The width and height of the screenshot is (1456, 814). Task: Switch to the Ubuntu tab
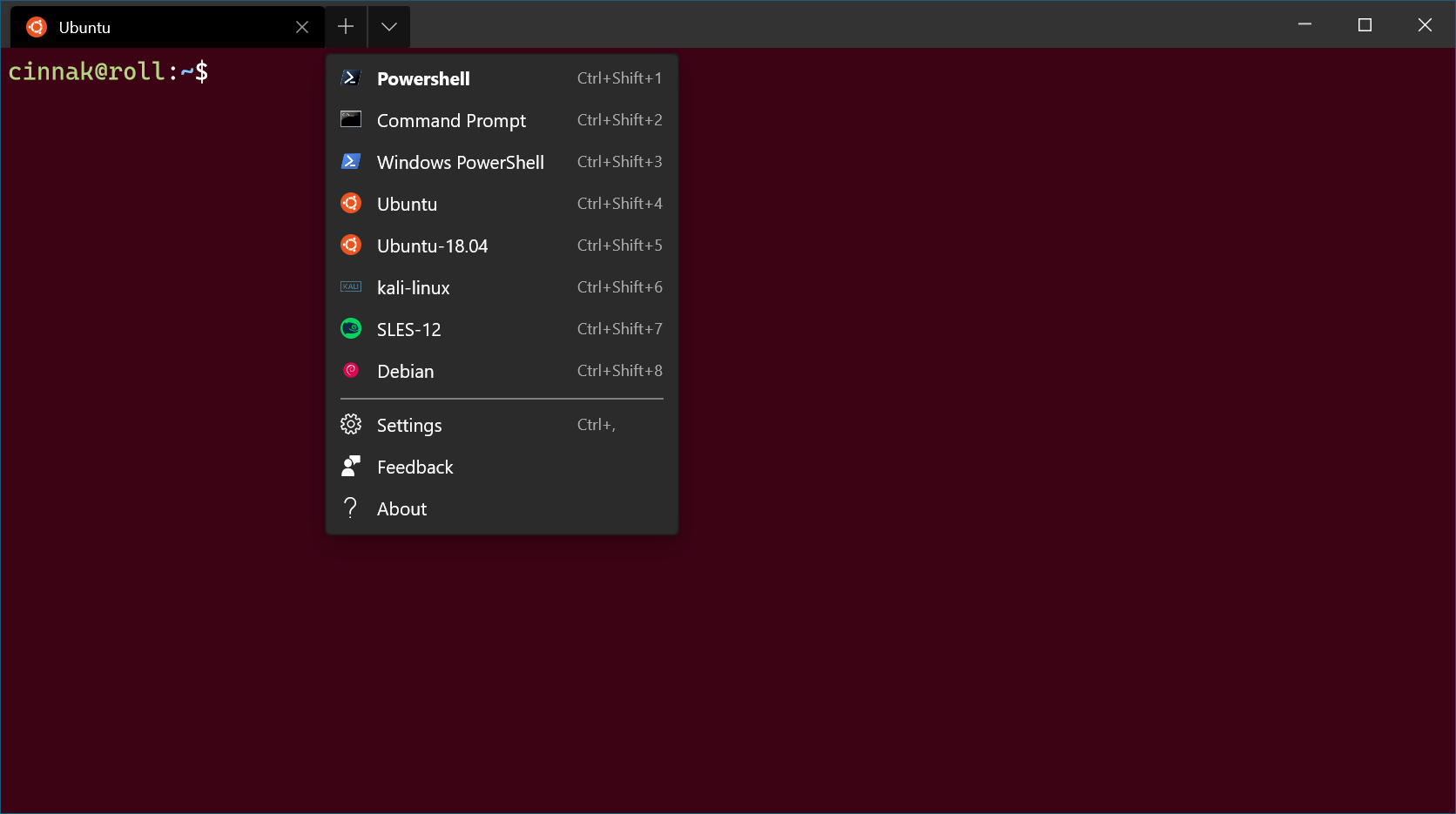[x=167, y=27]
